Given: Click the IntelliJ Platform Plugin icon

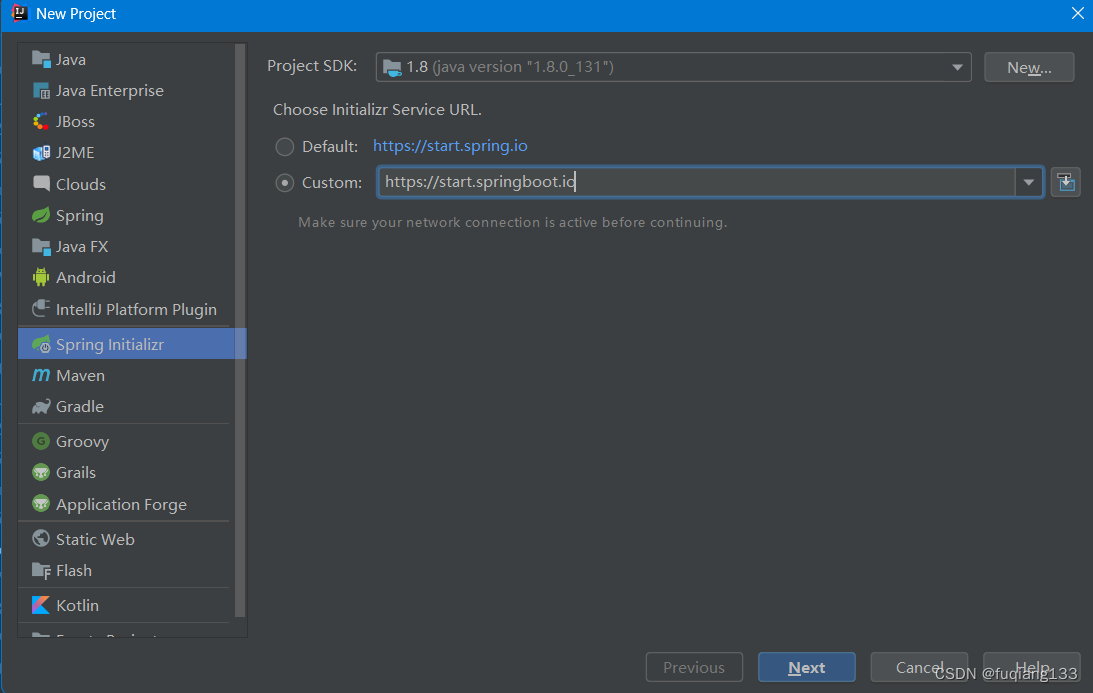Looking at the screenshot, I should [41, 308].
